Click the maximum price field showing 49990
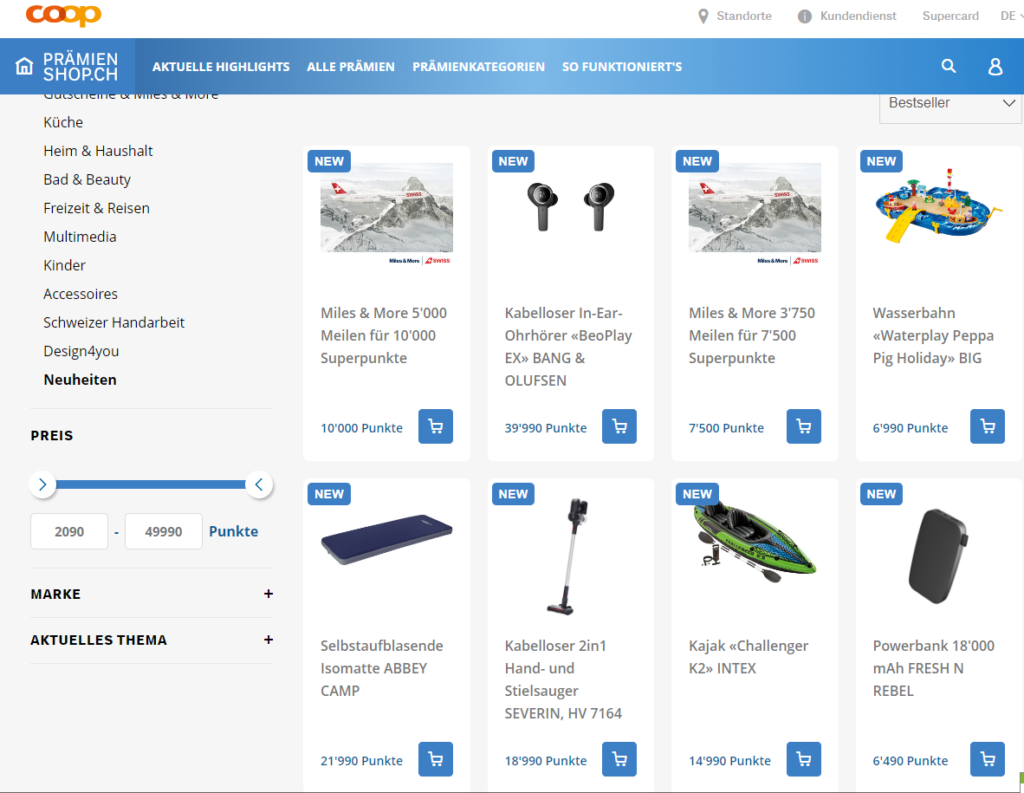 (163, 532)
